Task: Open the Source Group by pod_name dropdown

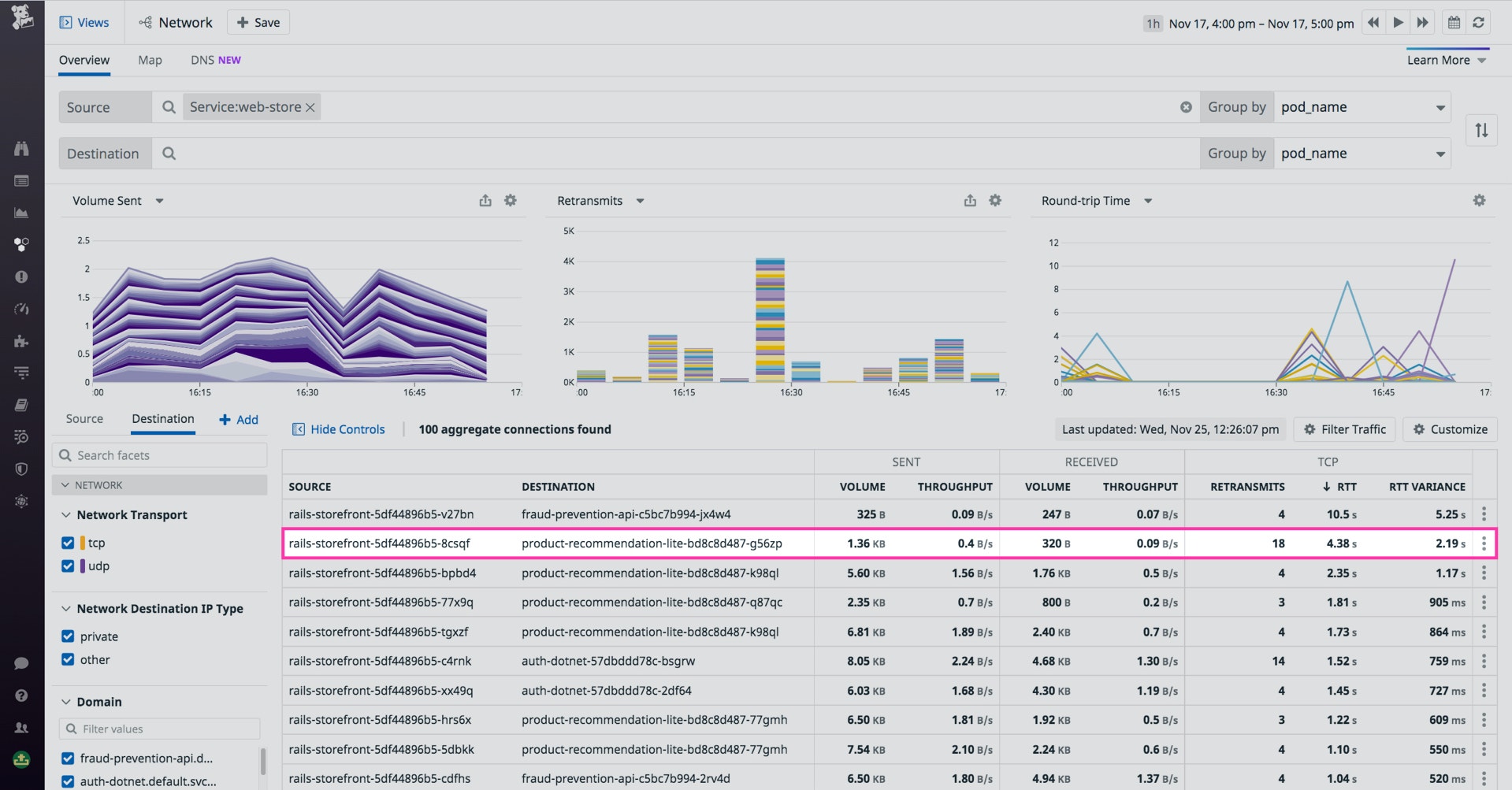Action: click(x=1363, y=106)
